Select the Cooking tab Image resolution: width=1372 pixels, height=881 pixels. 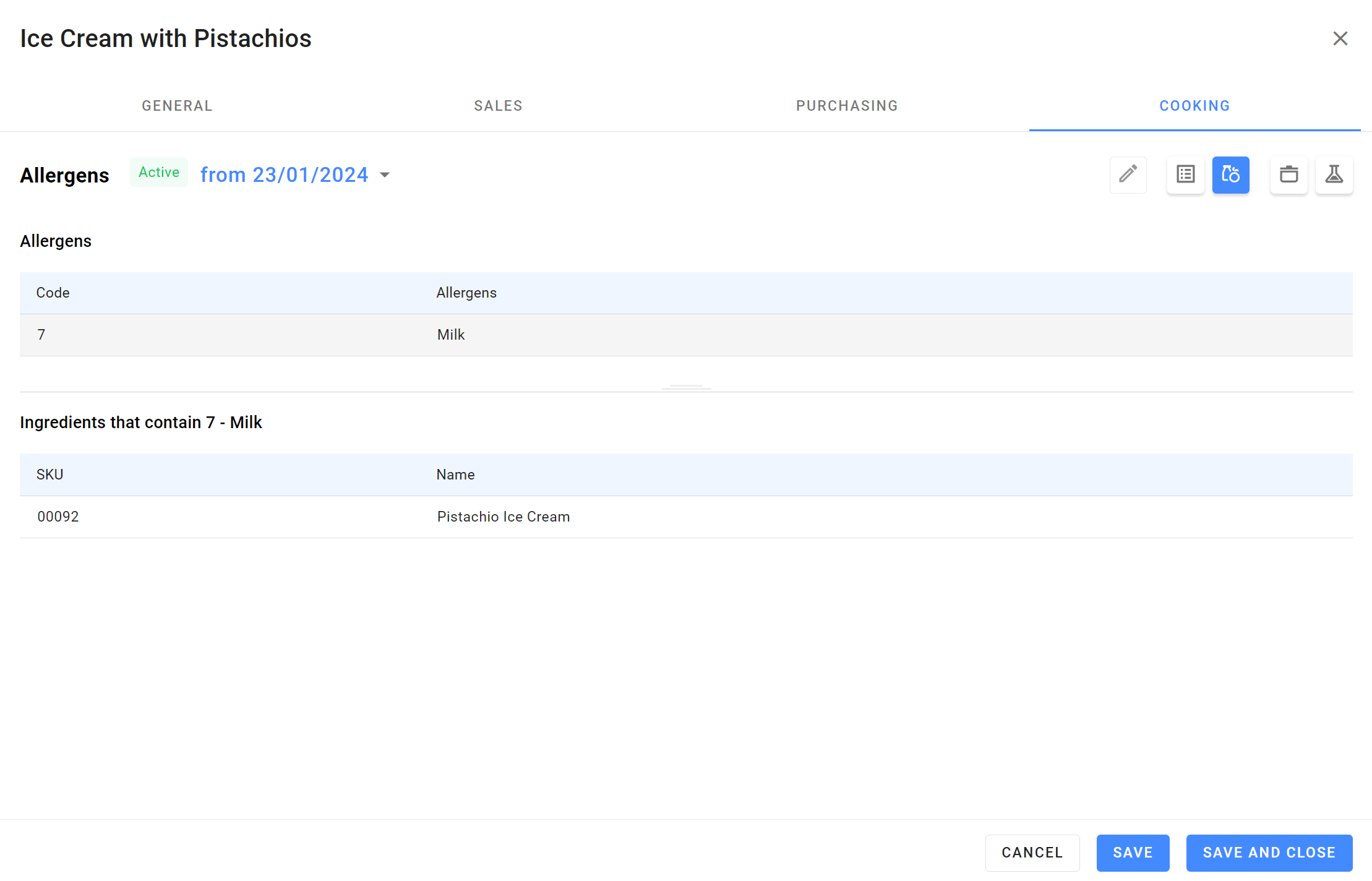[1194, 106]
